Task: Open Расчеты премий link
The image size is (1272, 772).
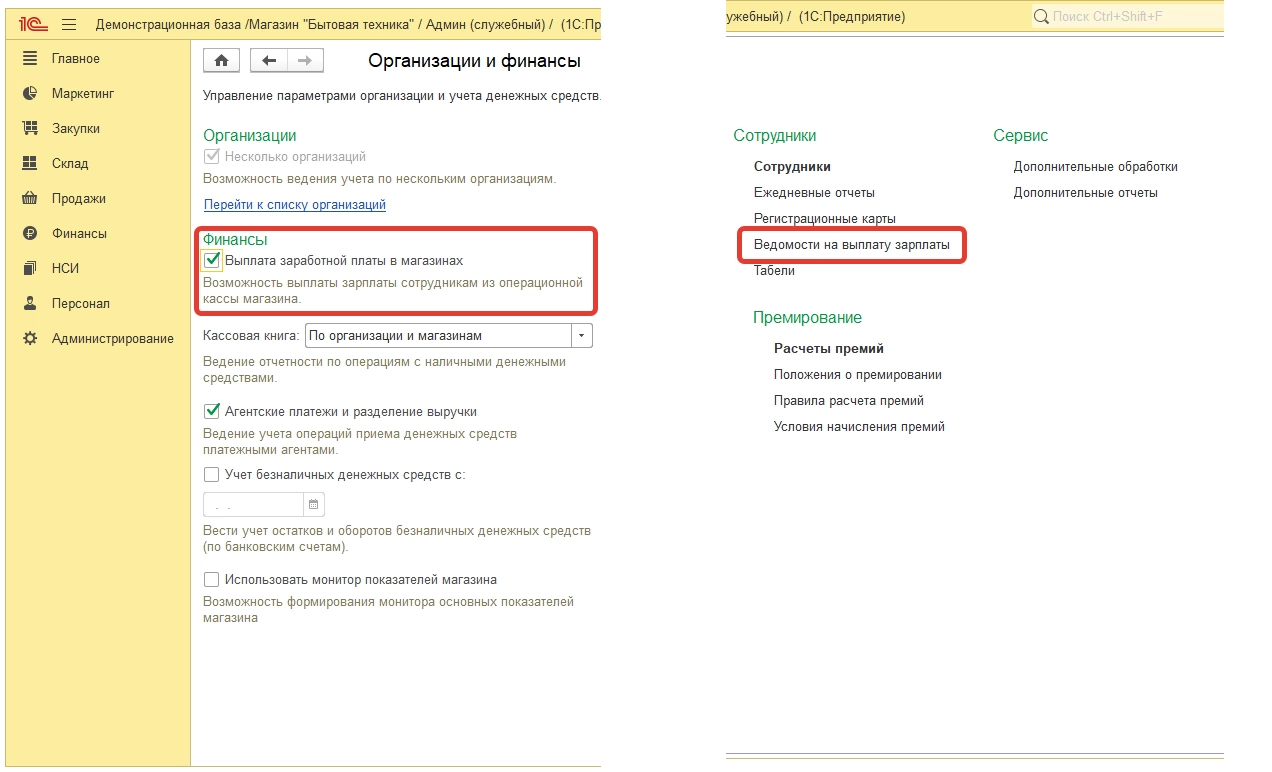Action: (829, 349)
